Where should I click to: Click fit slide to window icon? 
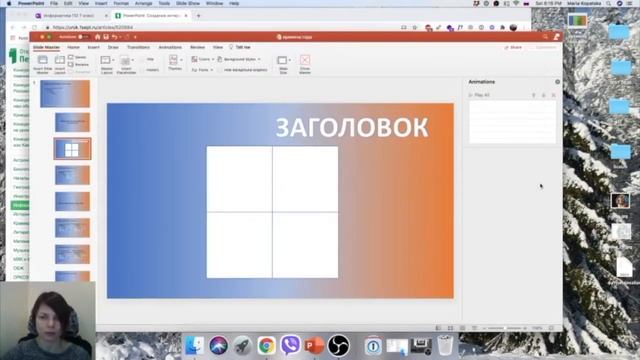click(x=551, y=328)
